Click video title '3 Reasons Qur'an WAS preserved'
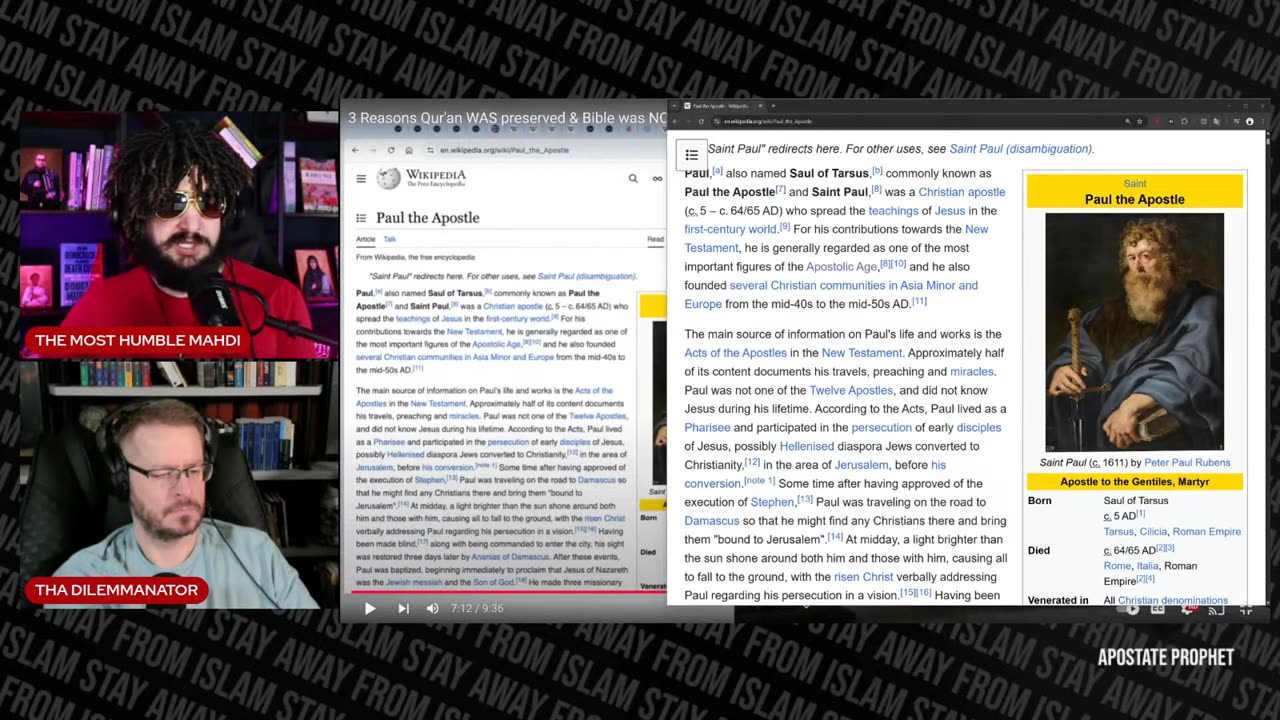Screen dimensions: 1280x720 point(507,118)
